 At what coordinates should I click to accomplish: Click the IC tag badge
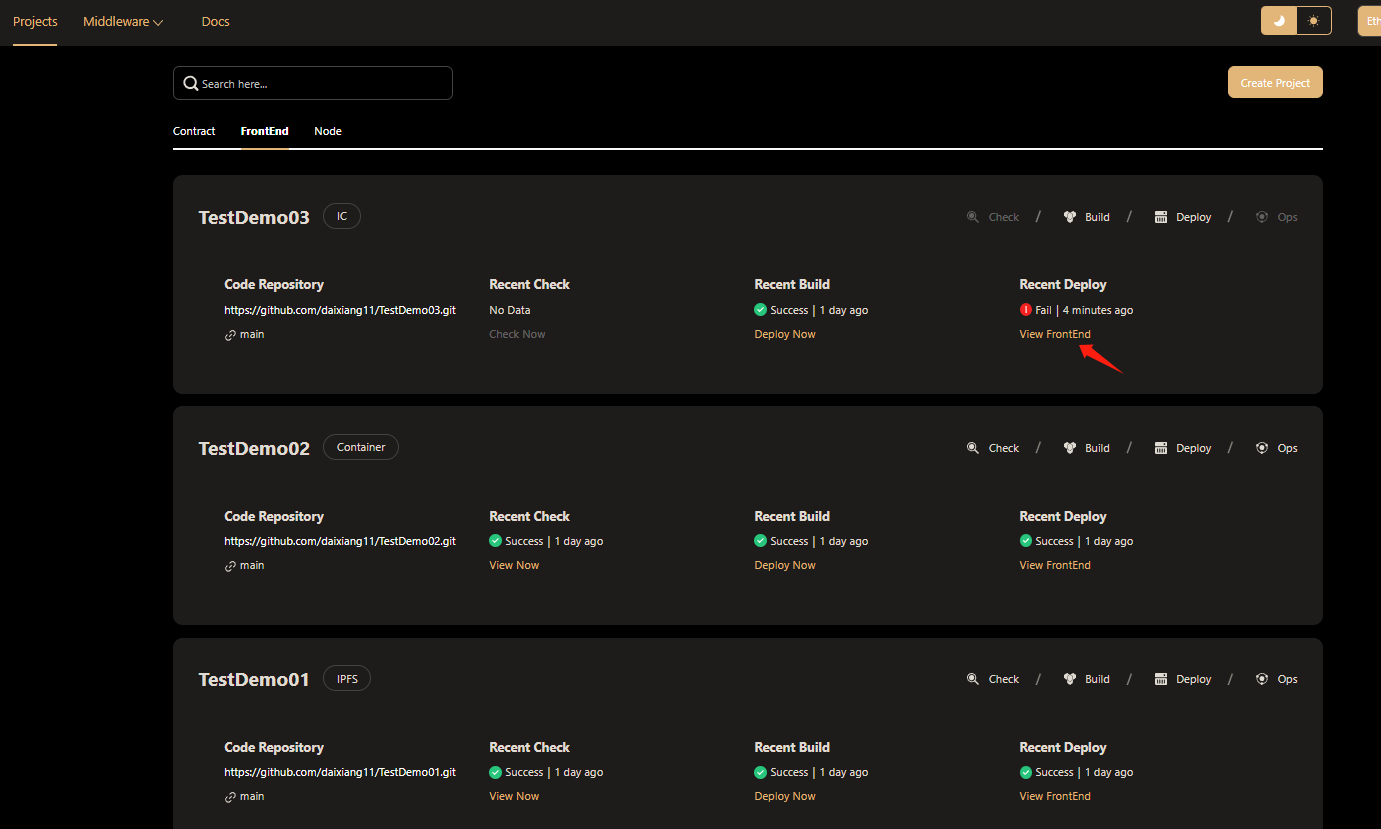click(342, 216)
